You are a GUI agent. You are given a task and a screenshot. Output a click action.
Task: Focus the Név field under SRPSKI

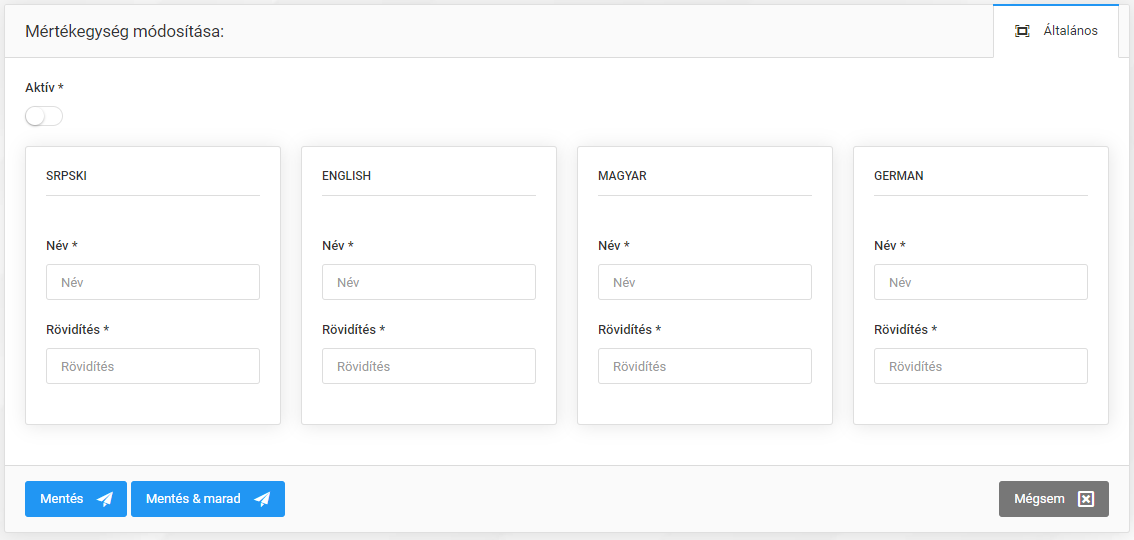(x=153, y=282)
